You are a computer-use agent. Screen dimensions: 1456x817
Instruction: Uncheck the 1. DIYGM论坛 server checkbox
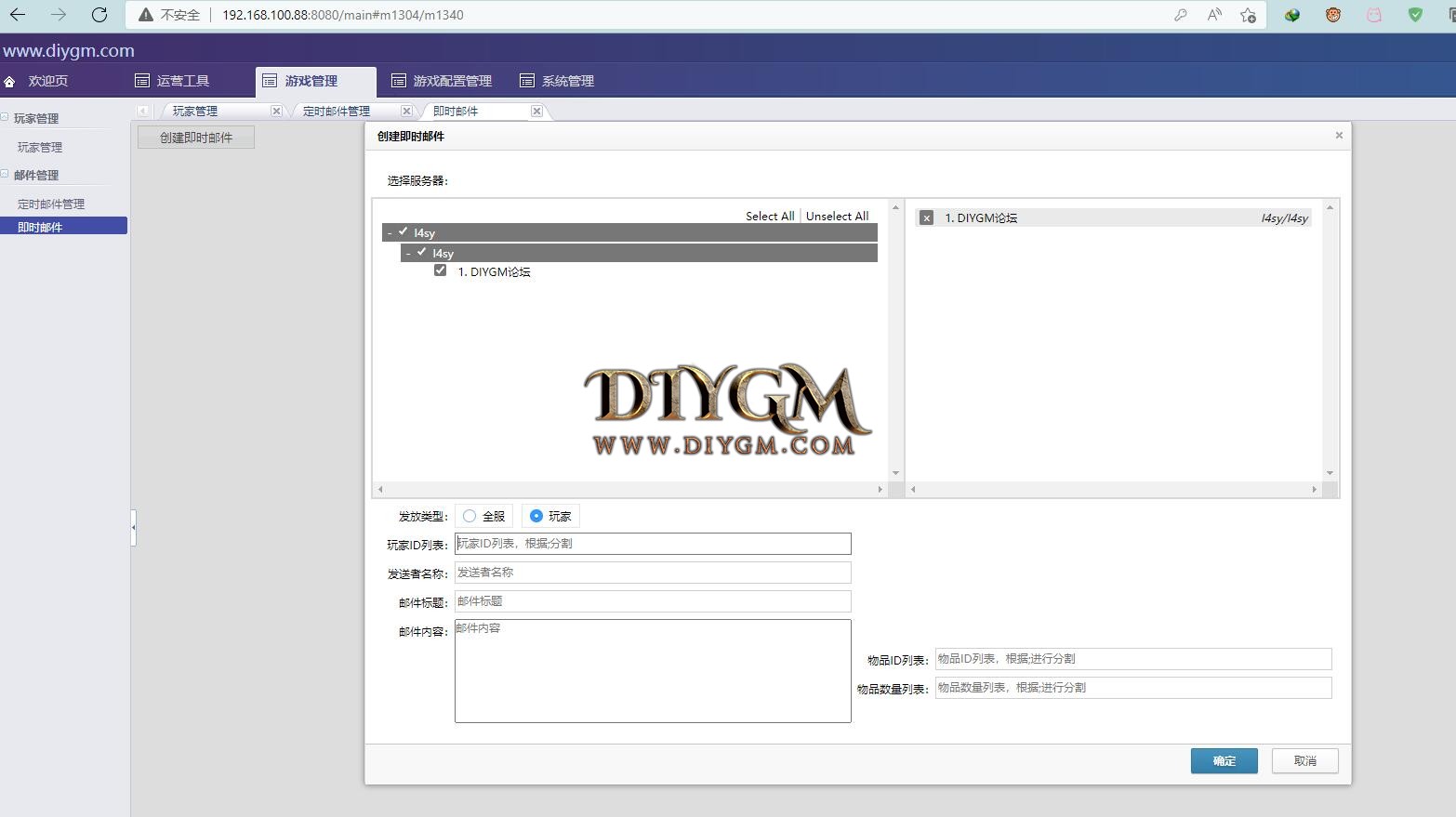pos(441,270)
